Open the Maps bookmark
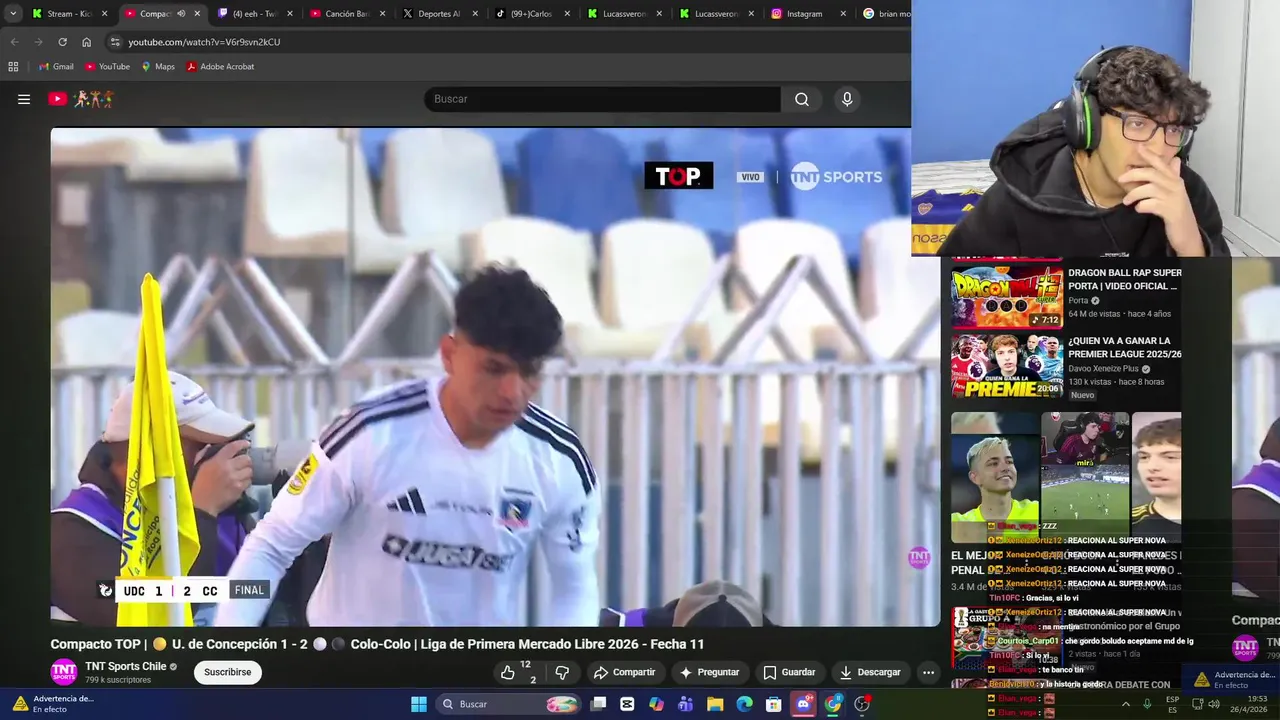This screenshot has height=720, width=1280. (x=158, y=67)
